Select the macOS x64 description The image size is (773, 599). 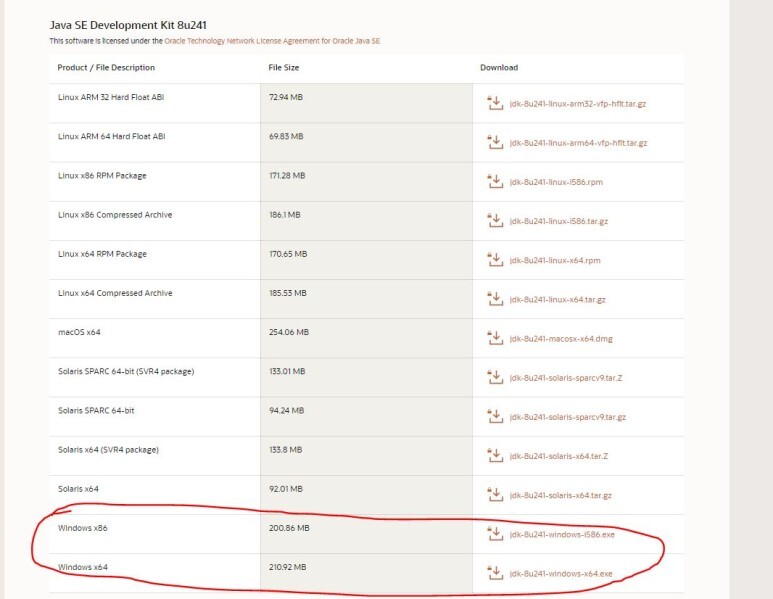point(79,332)
